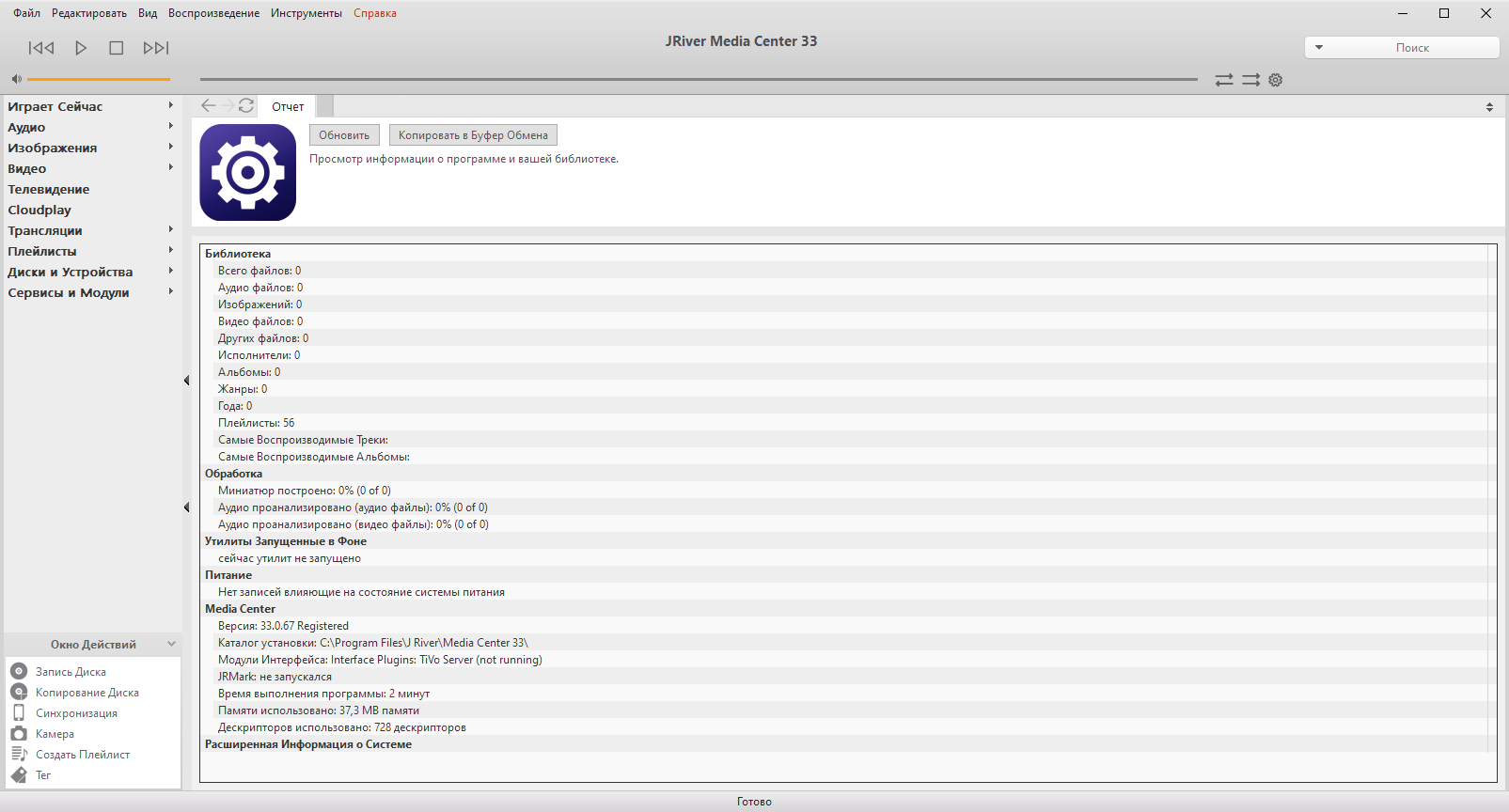The image size is (1509, 812).
Task: Collapse Окно Действий panel chevron
Action: point(171,644)
